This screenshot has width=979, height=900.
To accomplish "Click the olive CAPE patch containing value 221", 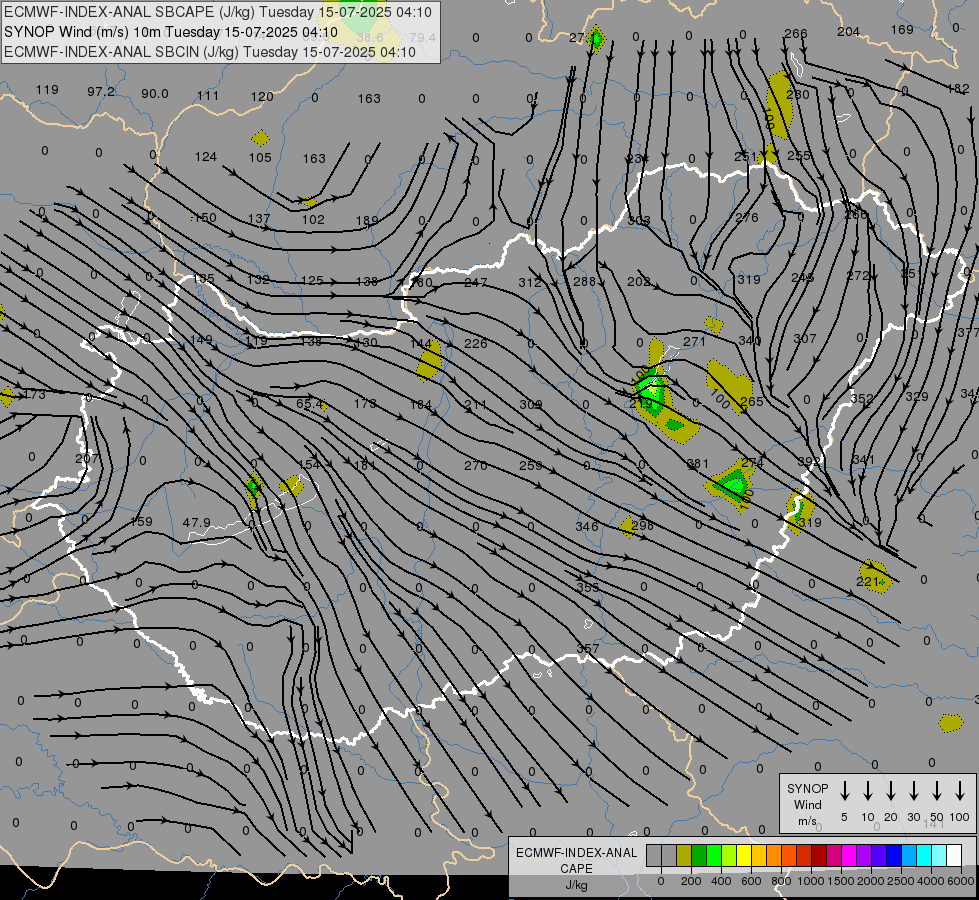I will [x=875, y=576].
